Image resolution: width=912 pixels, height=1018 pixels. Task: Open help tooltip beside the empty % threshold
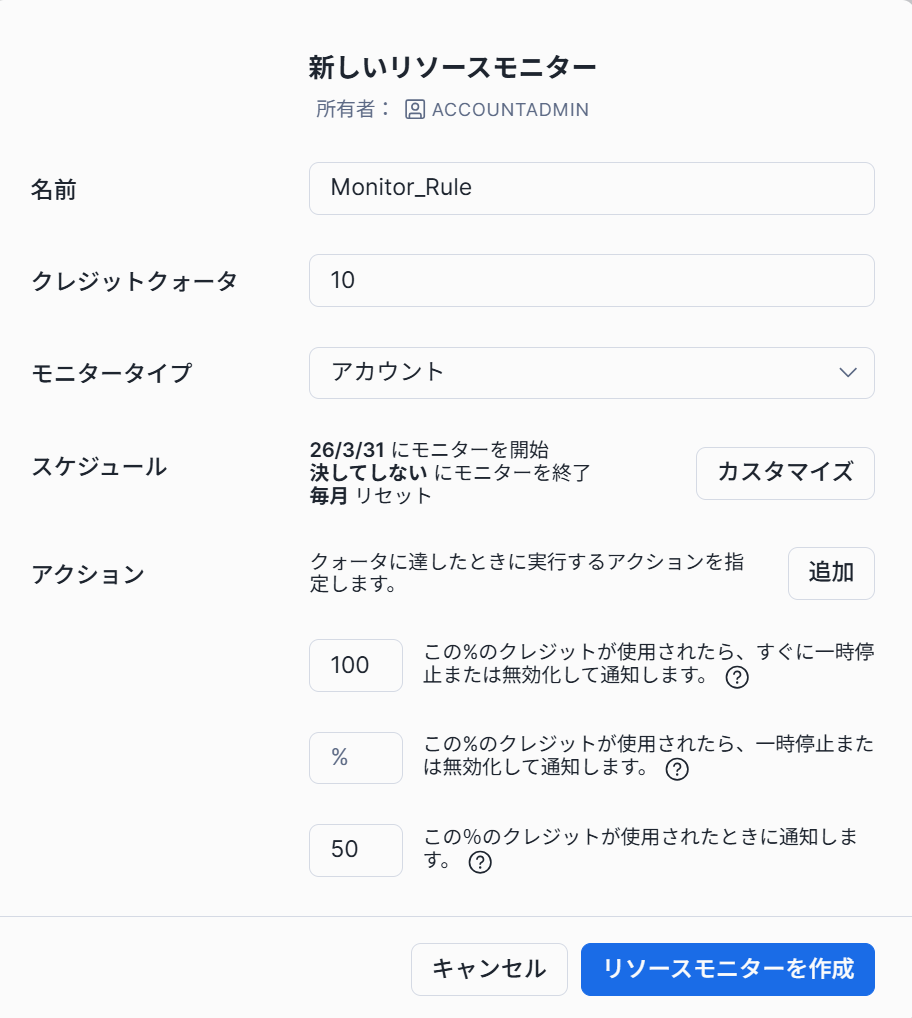coord(677,770)
